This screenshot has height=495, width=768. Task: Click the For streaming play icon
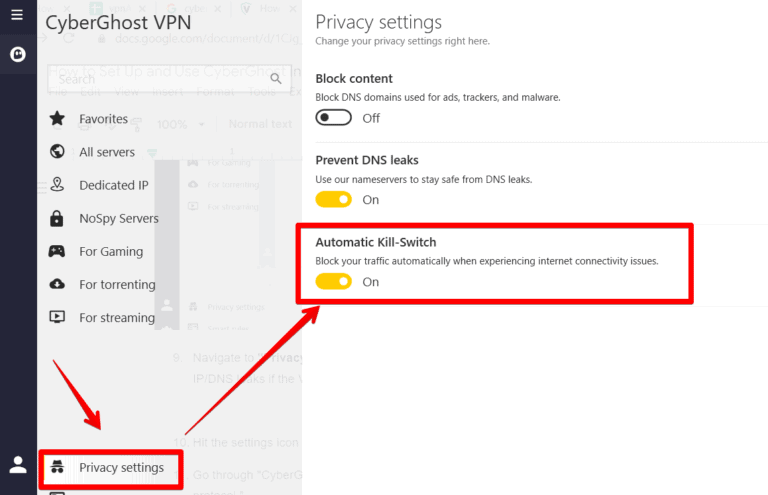(57, 317)
